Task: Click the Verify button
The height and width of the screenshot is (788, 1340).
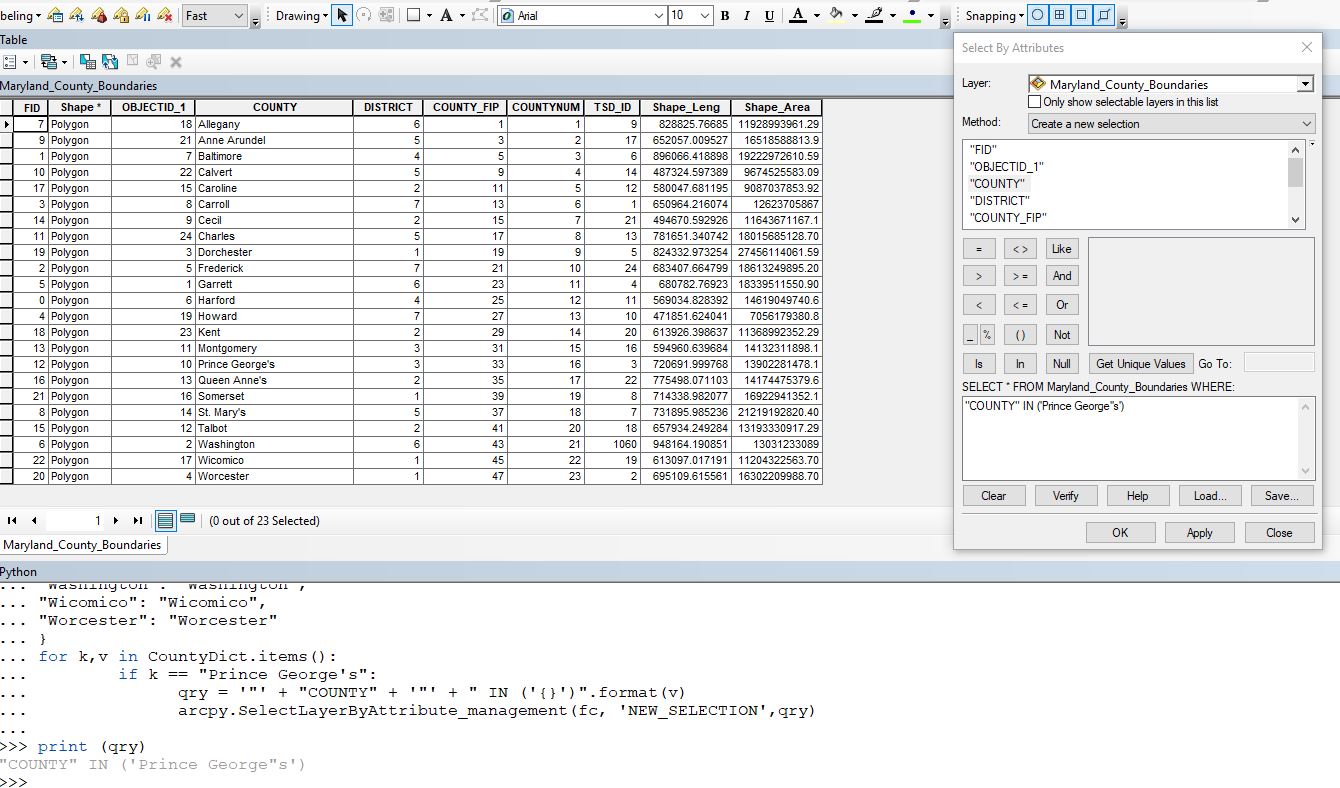Action: 1065,496
